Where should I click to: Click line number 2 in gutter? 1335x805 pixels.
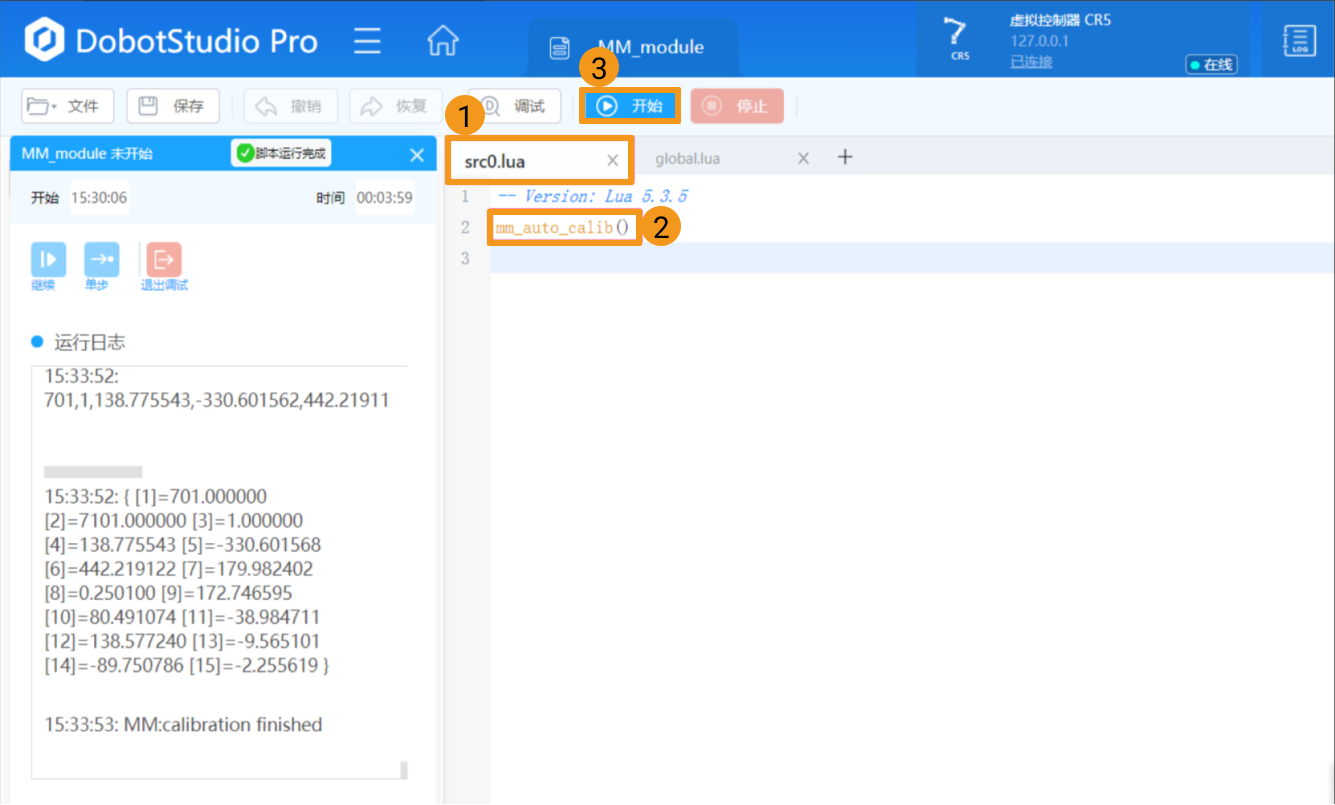(x=465, y=228)
